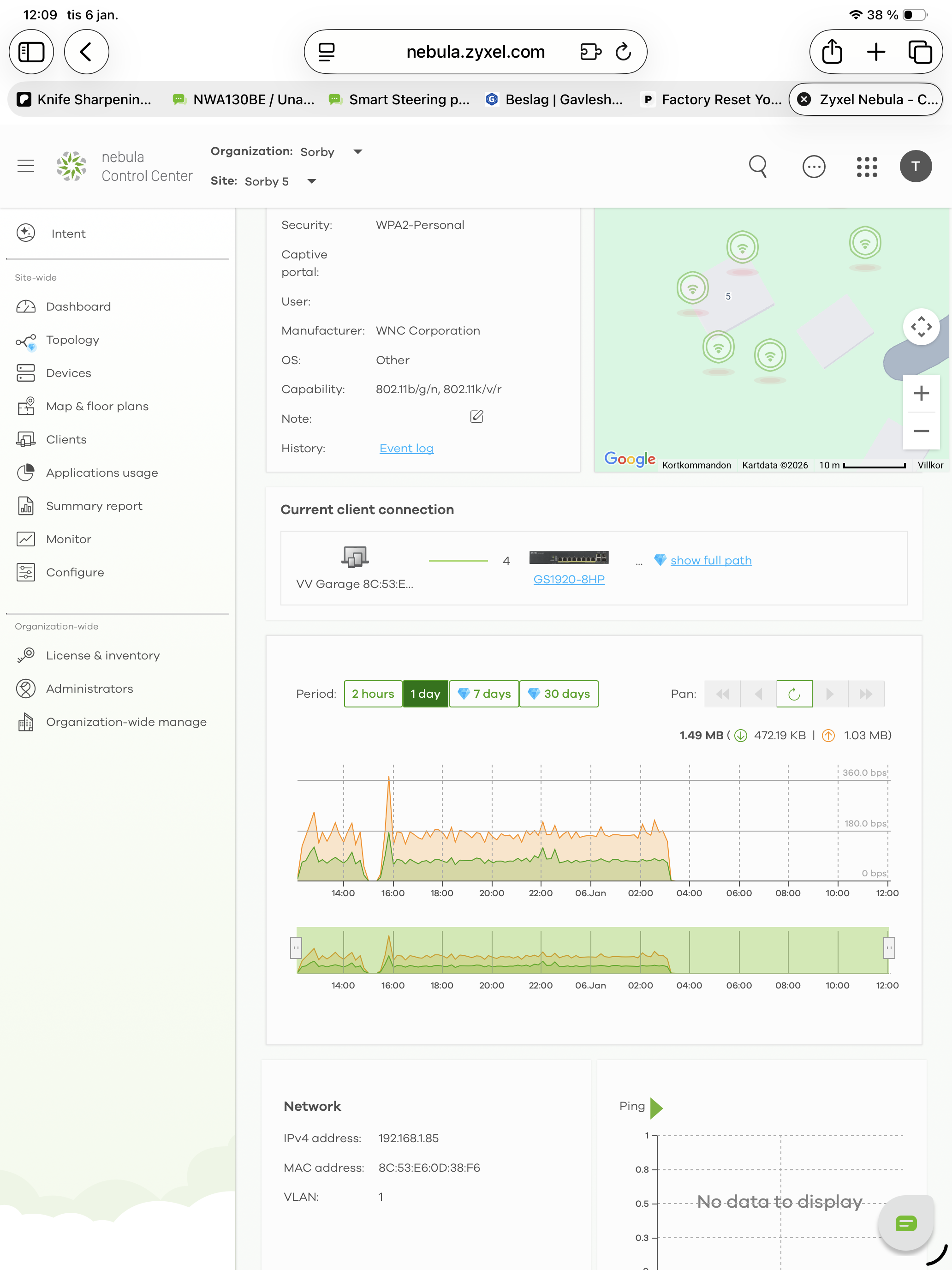This screenshot has height=1270, width=952.
Task: Switch to the NWA130BE browser tab
Action: (x=244, y=99)
